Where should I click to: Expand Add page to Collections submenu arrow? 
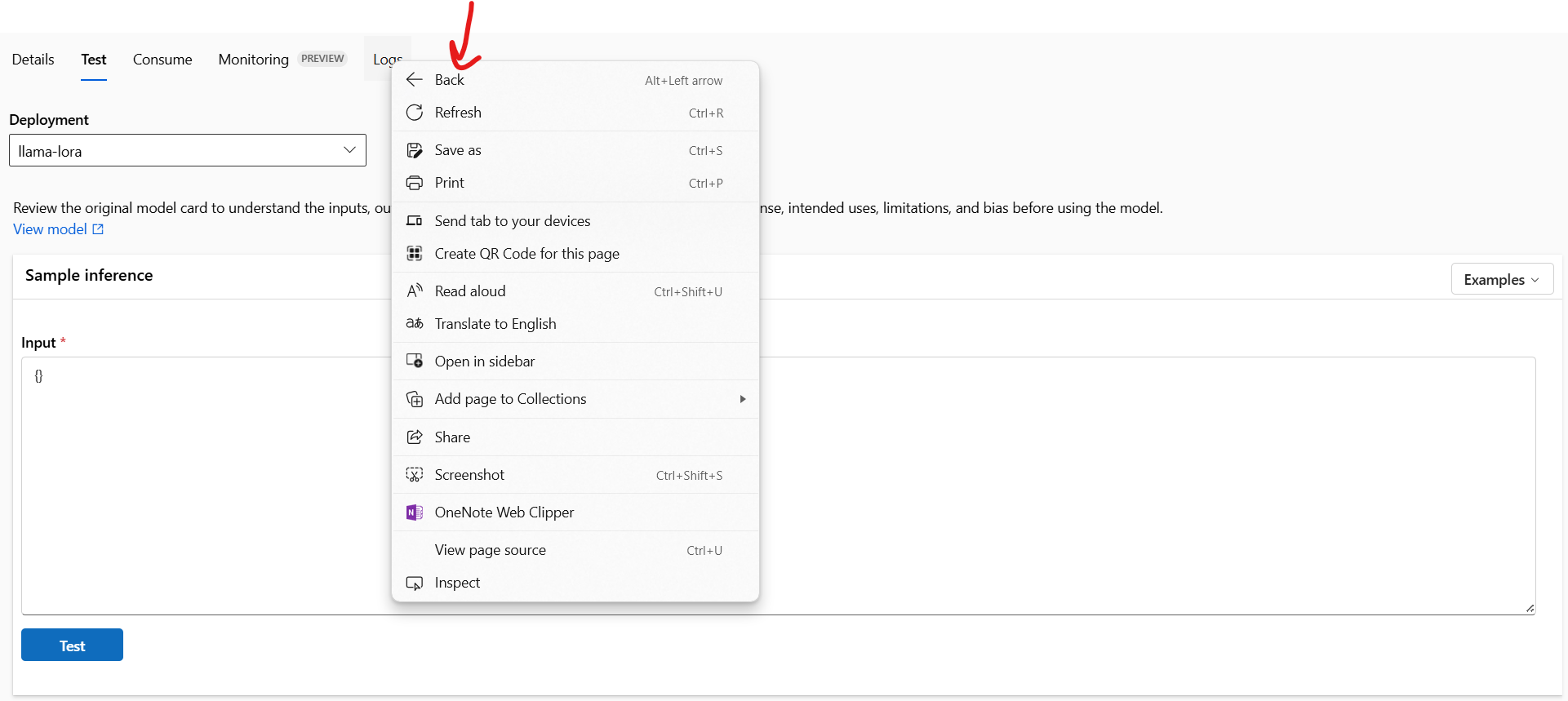point(743,399)
